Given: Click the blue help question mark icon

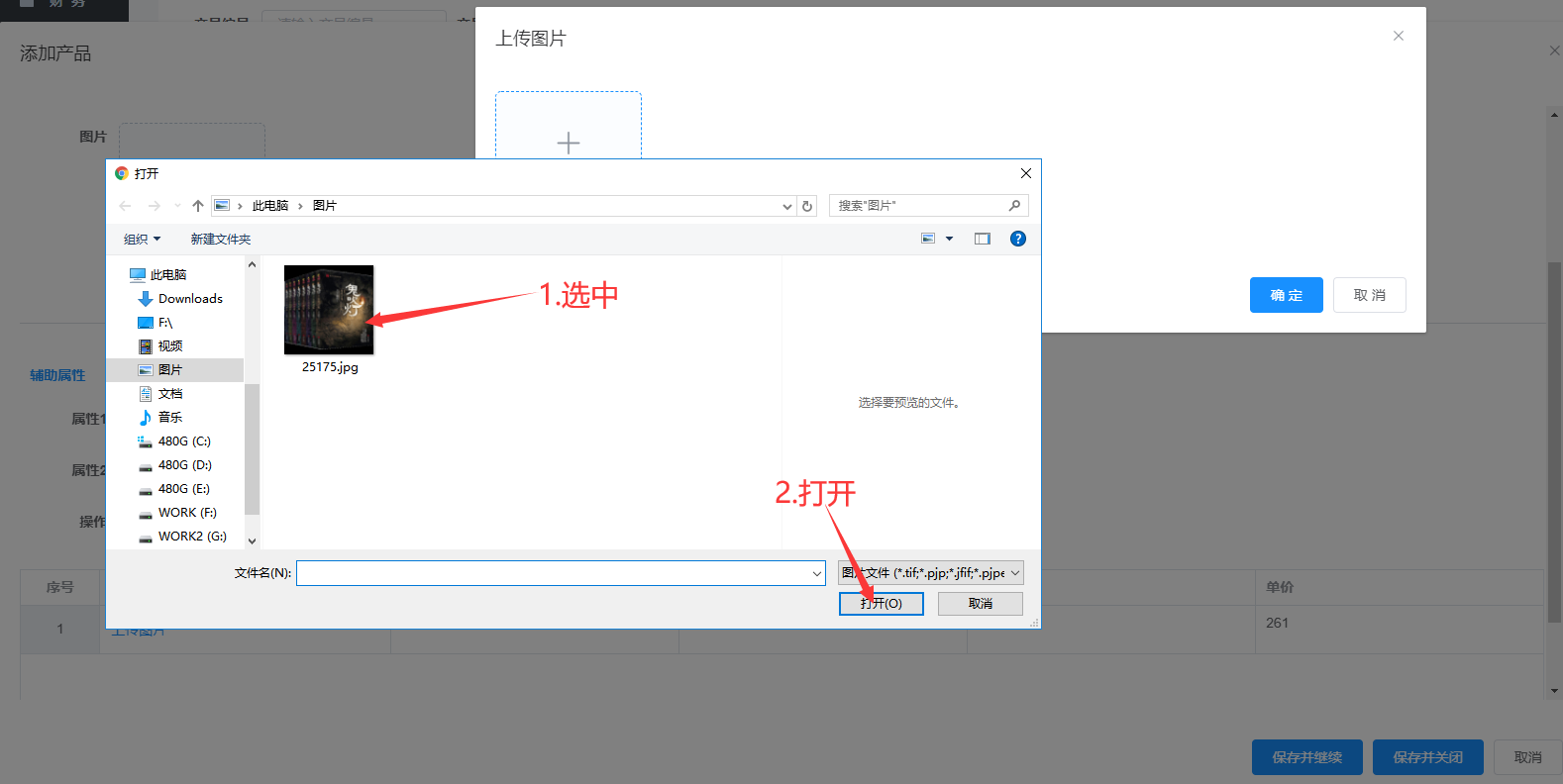Looking at the screenshot, I should click(x=1017, y=239).
